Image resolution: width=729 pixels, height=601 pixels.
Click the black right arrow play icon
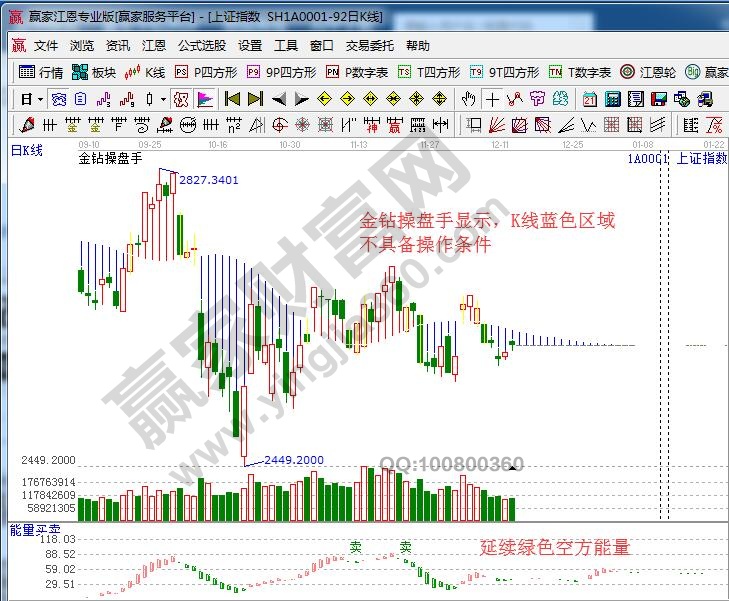click(x=302, y=99)
